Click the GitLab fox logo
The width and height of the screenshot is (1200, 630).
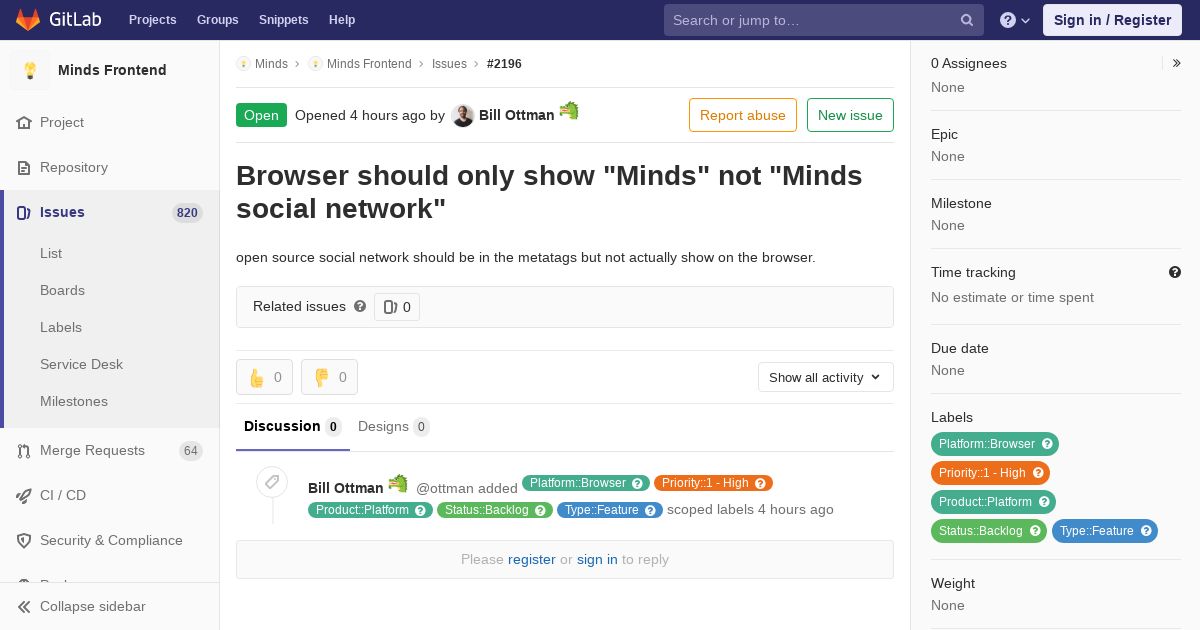[28, 19]
